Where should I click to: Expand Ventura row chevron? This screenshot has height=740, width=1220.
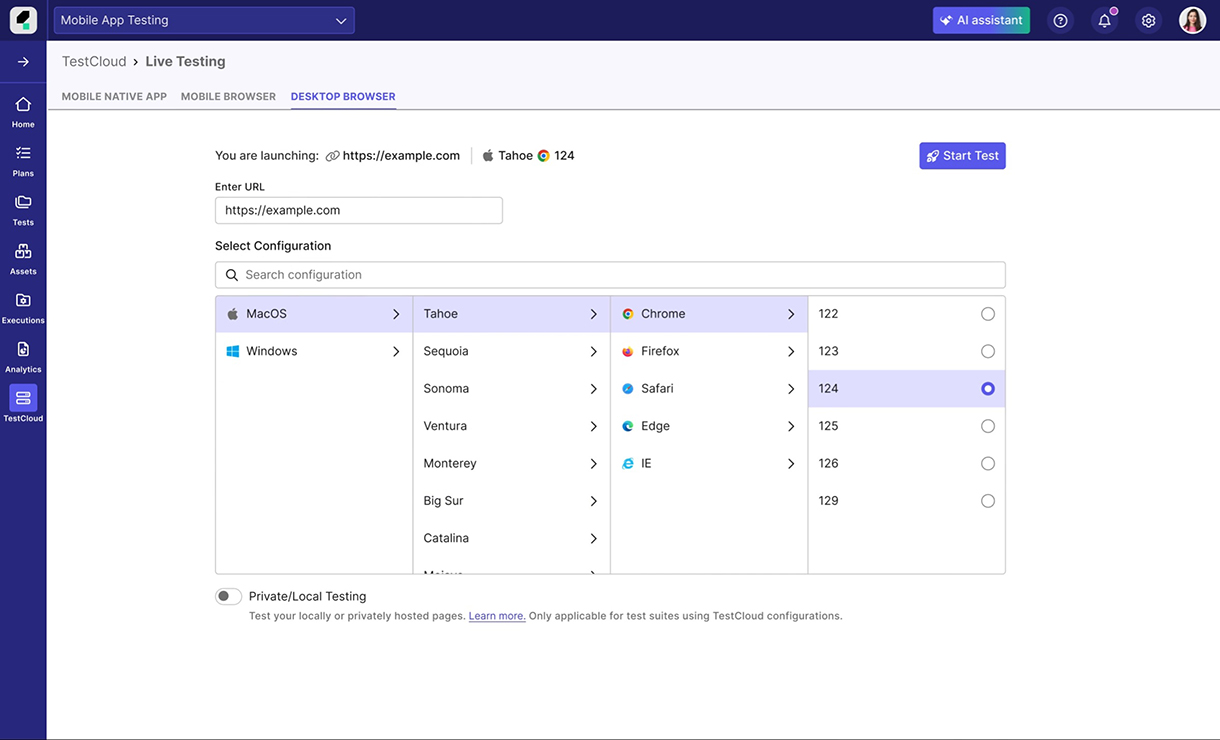click(593, 426)
